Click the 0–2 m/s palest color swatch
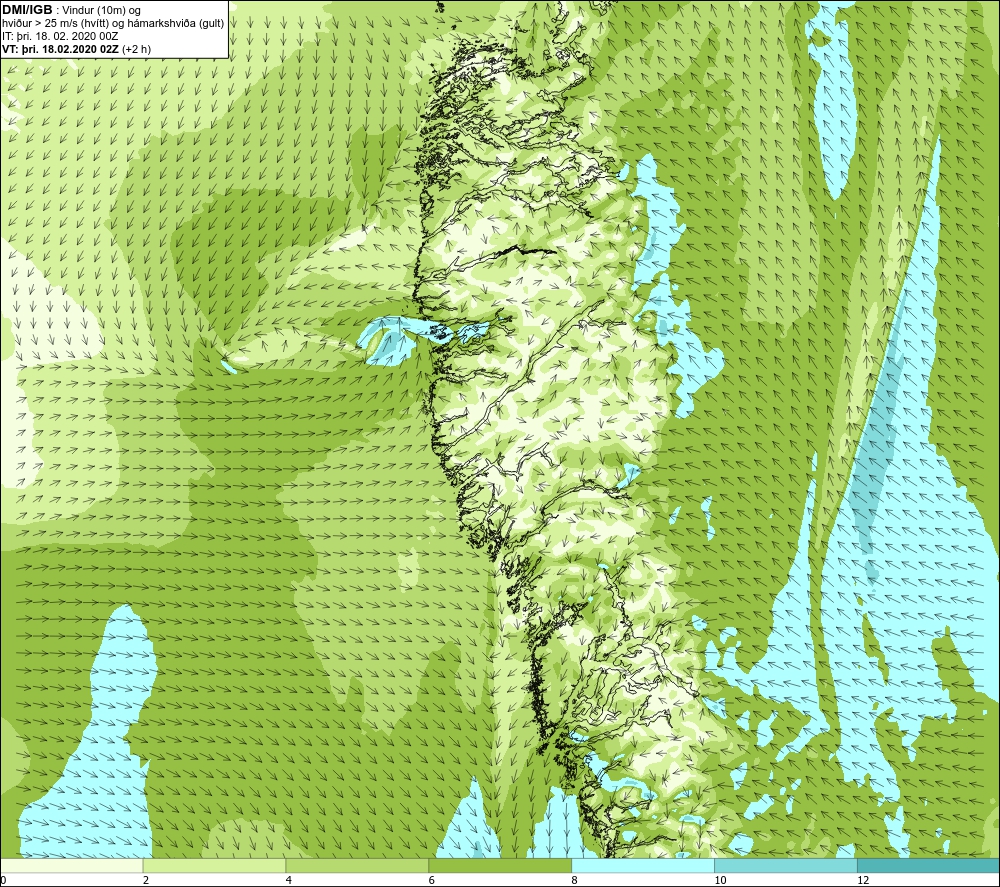Screen dimensions: 1000x887 tap(71, 865)
